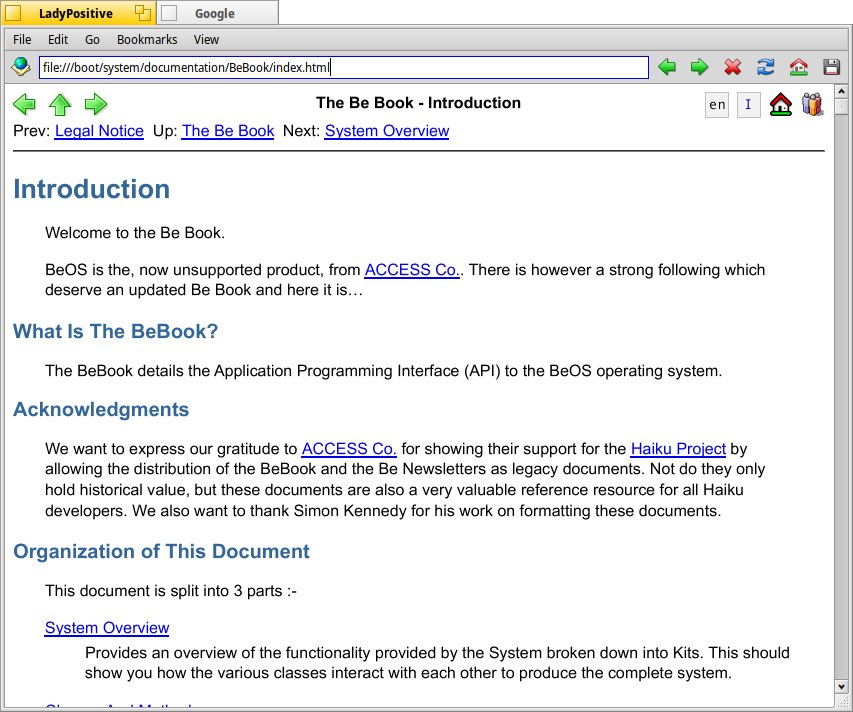Open the Edit menu
The height and width of the screenshot is (712, 853).
[x=58, y=40]
